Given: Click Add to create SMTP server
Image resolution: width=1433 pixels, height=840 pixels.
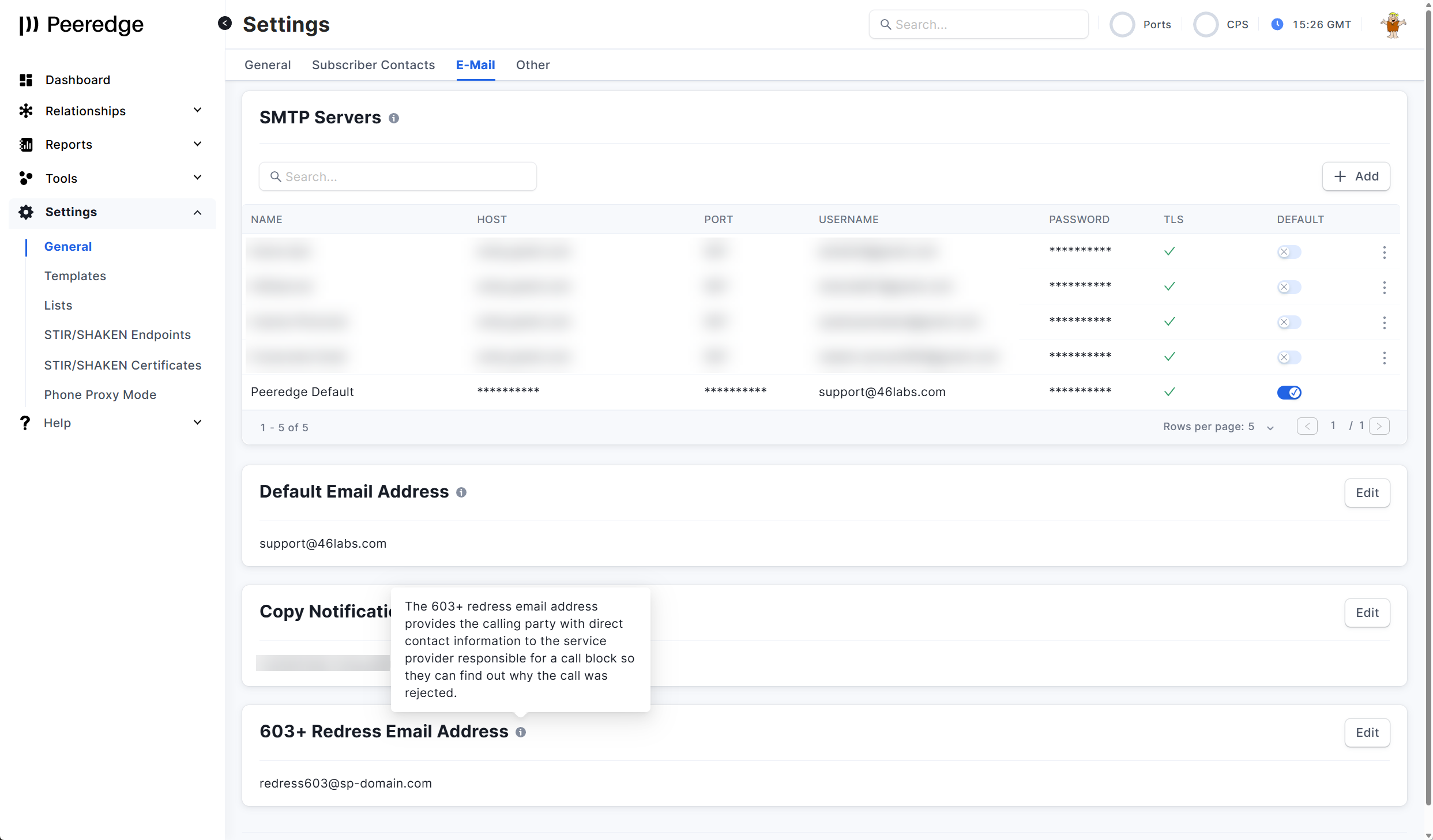Looking at the screenshot, I should (1356, 176).
